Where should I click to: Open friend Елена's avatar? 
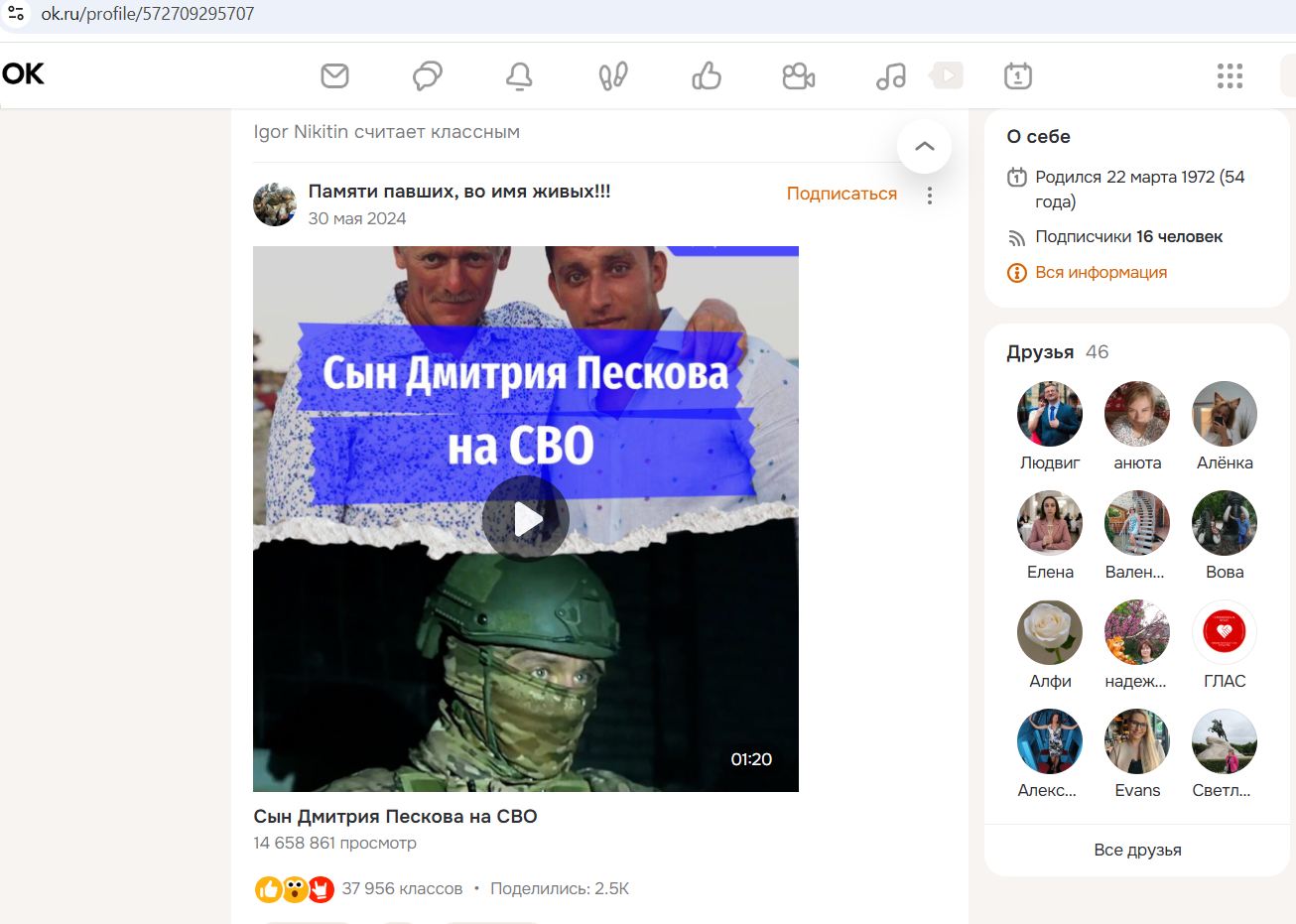point(1050,523)
